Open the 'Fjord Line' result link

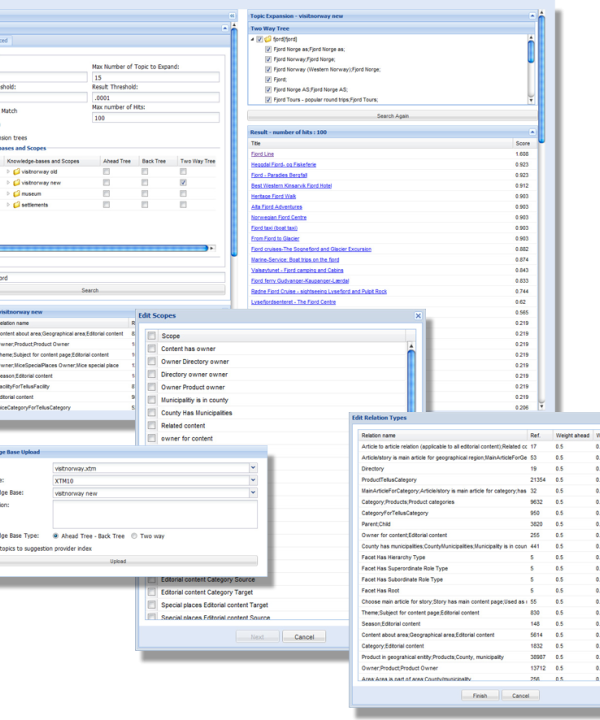coord(262,154)
